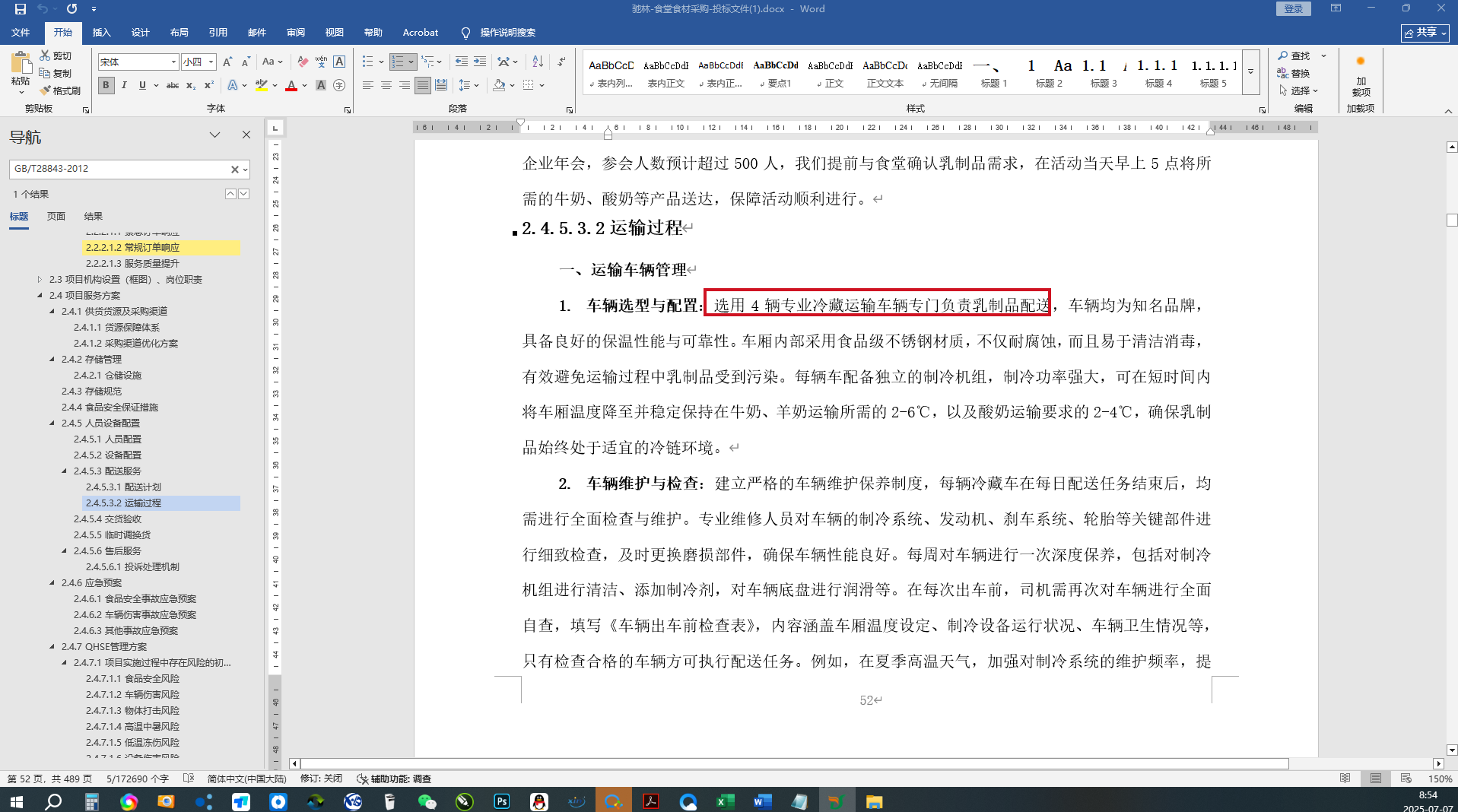Click the phonetic guide (wén) icon
Viewport: 1458px width, 812px height.
tap(321, 62)
